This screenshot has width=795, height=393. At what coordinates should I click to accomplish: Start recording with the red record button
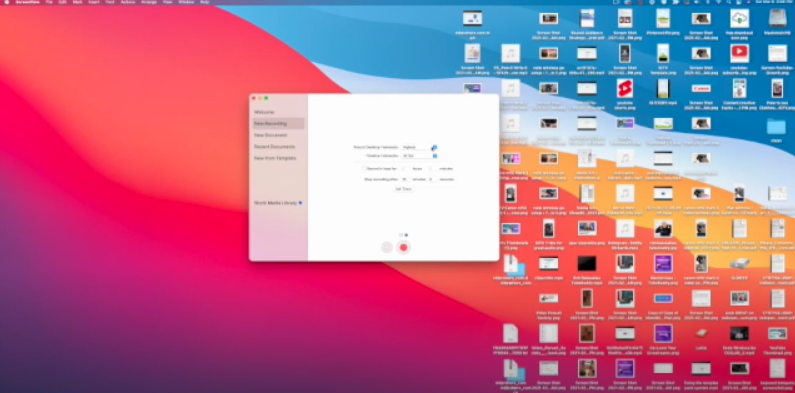[404, 247]
